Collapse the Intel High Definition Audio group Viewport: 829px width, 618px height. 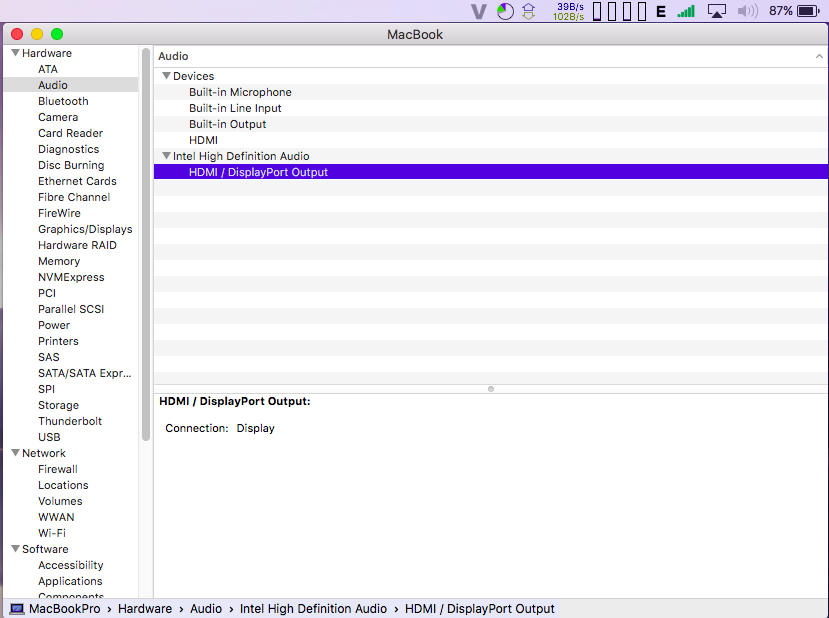click(x=166, y=156)
